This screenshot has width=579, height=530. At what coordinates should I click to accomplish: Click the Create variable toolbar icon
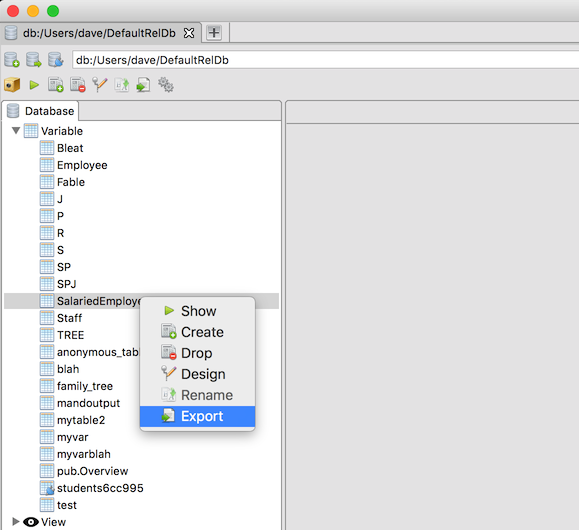pyautogui.click(x=56, y=85)
